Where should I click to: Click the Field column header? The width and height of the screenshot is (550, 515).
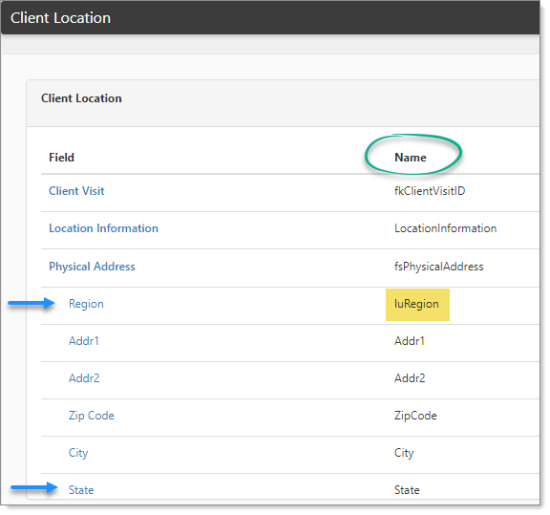(x=61, y=158)
